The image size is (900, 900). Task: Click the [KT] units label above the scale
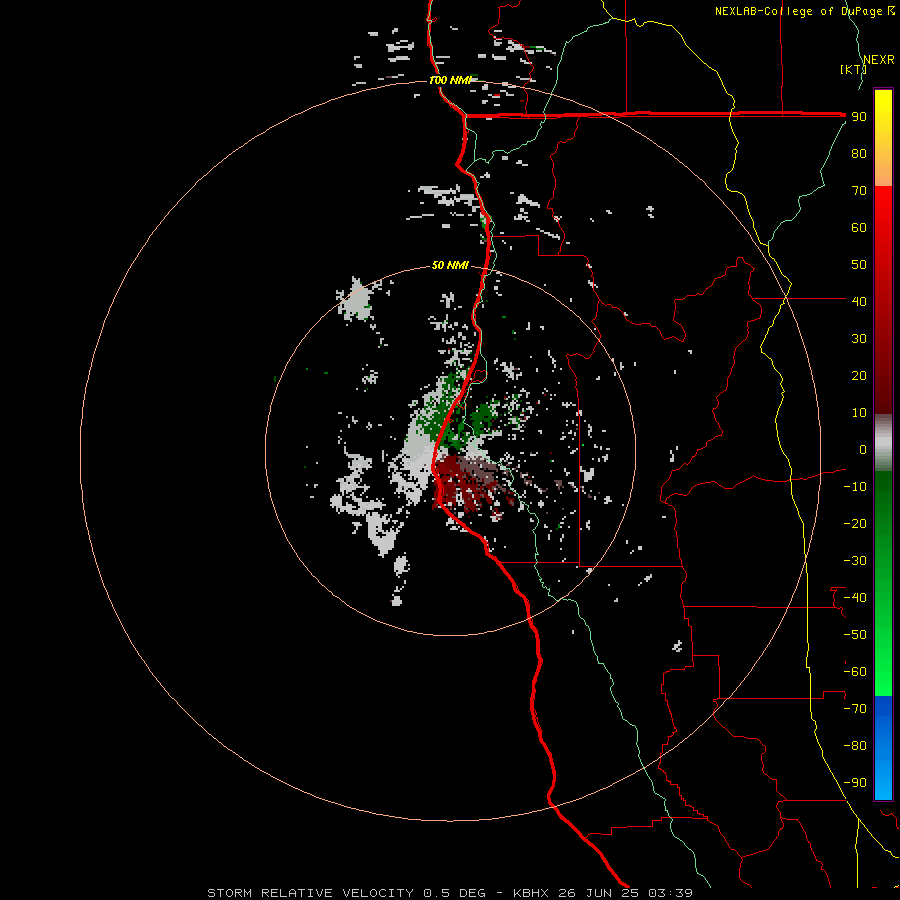tap(853, 69)
